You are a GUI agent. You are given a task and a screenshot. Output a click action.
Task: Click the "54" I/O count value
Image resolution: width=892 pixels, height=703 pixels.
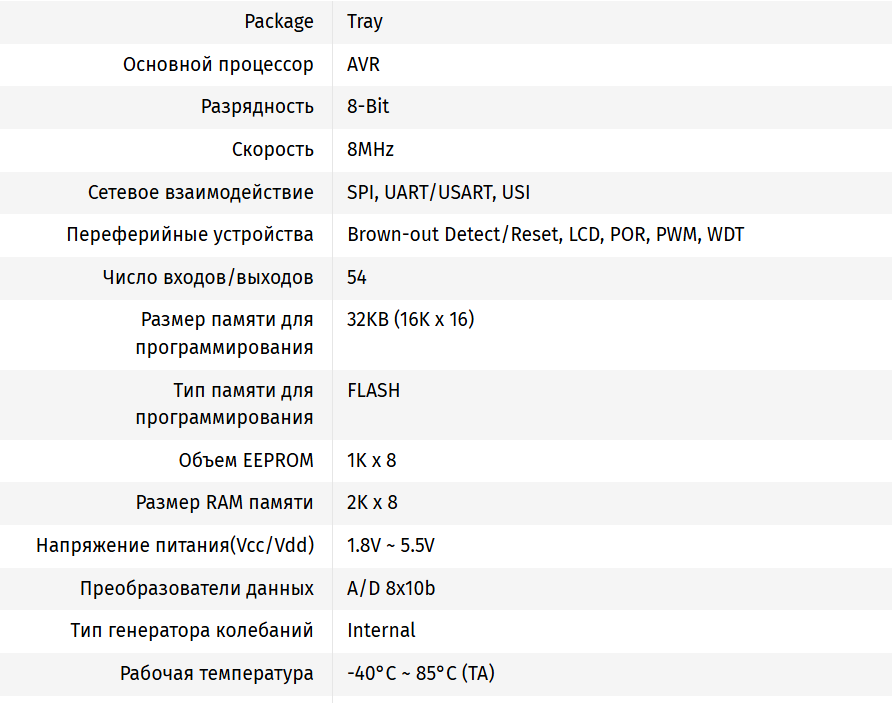pos(357,277)
